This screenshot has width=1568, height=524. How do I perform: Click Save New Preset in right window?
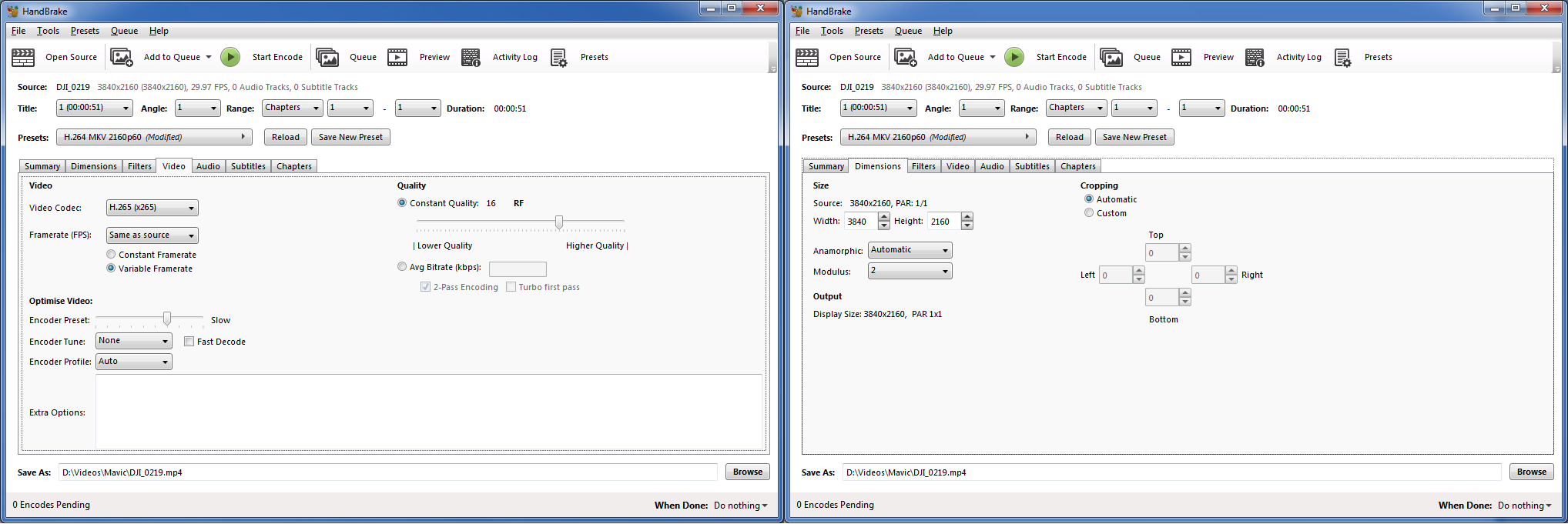1134,137
